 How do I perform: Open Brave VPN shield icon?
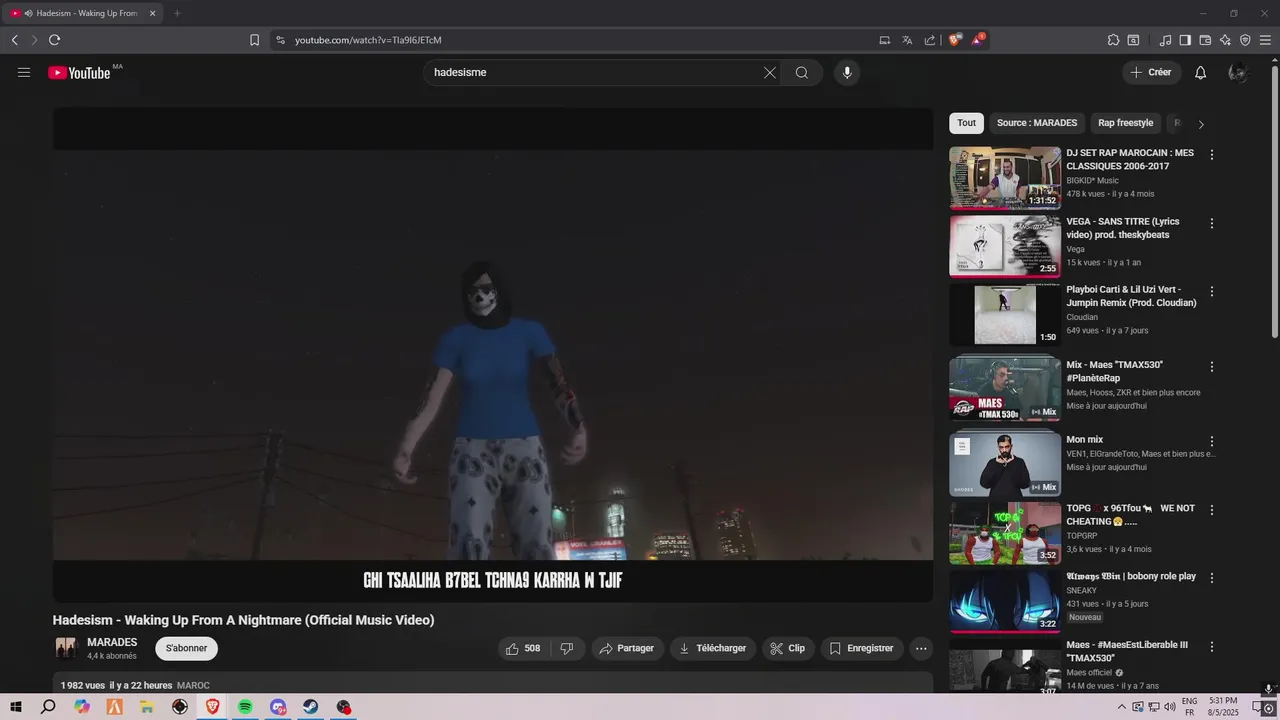[x=1245, y=40]
